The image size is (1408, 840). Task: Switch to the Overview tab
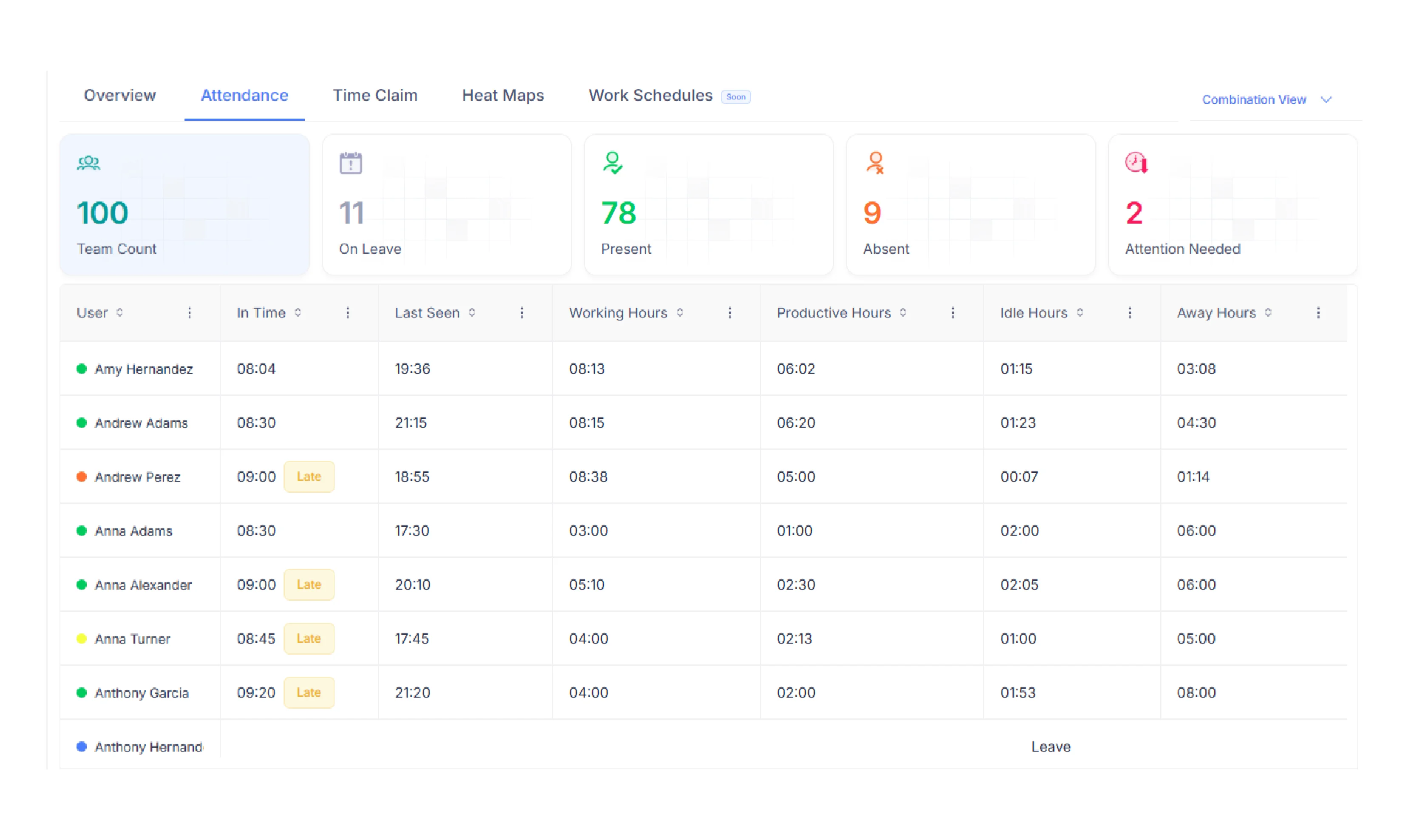(x=119, y=95)
